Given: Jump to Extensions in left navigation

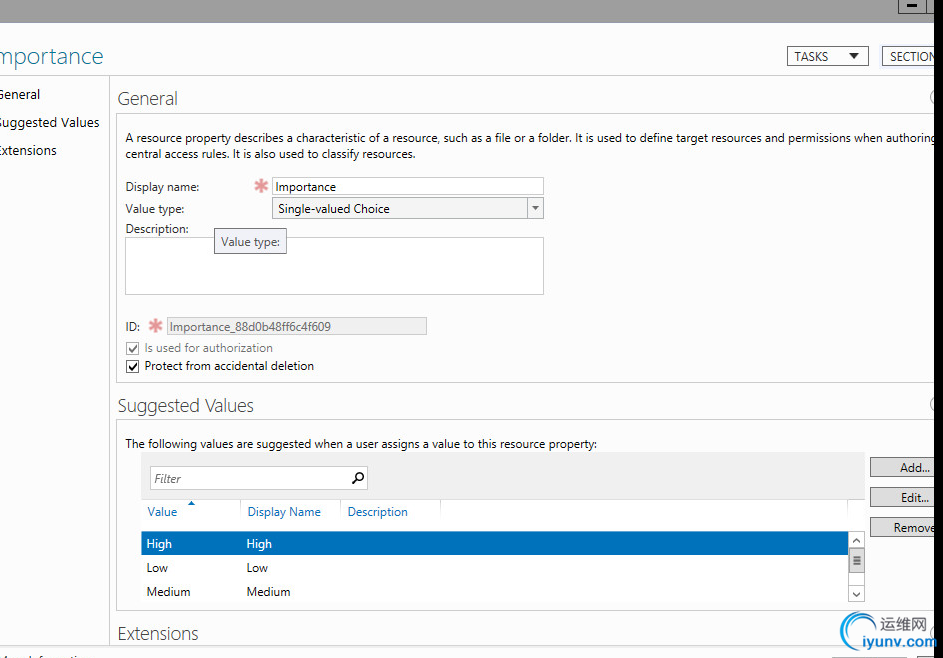Looking at the screenshot, I should (x=28, y=150).
